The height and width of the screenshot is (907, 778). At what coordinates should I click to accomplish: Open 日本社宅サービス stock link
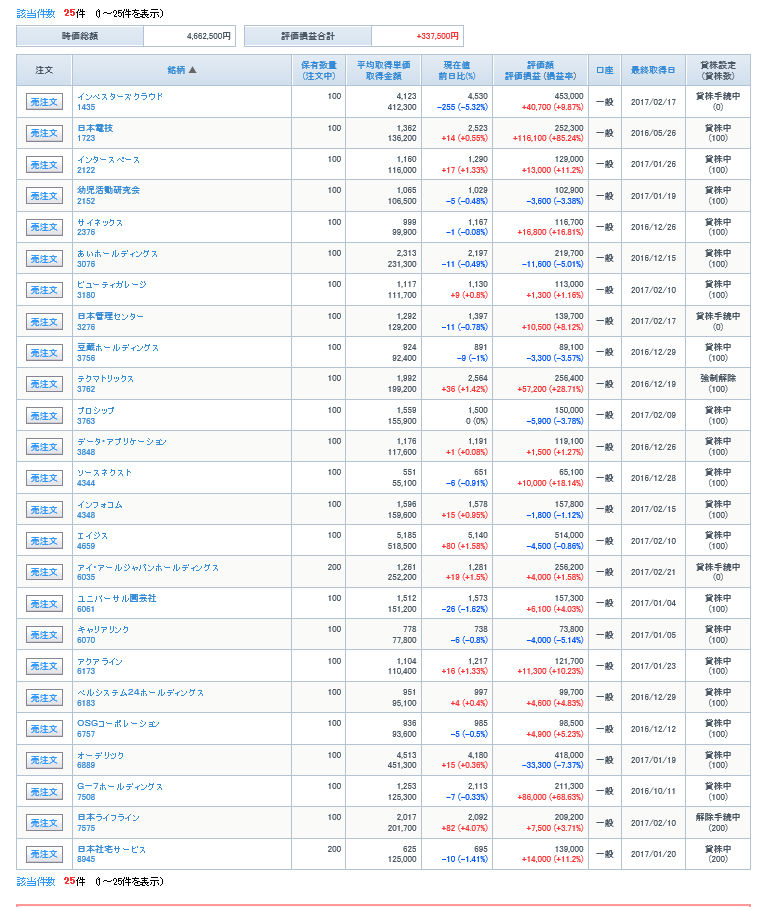(111, 849)
